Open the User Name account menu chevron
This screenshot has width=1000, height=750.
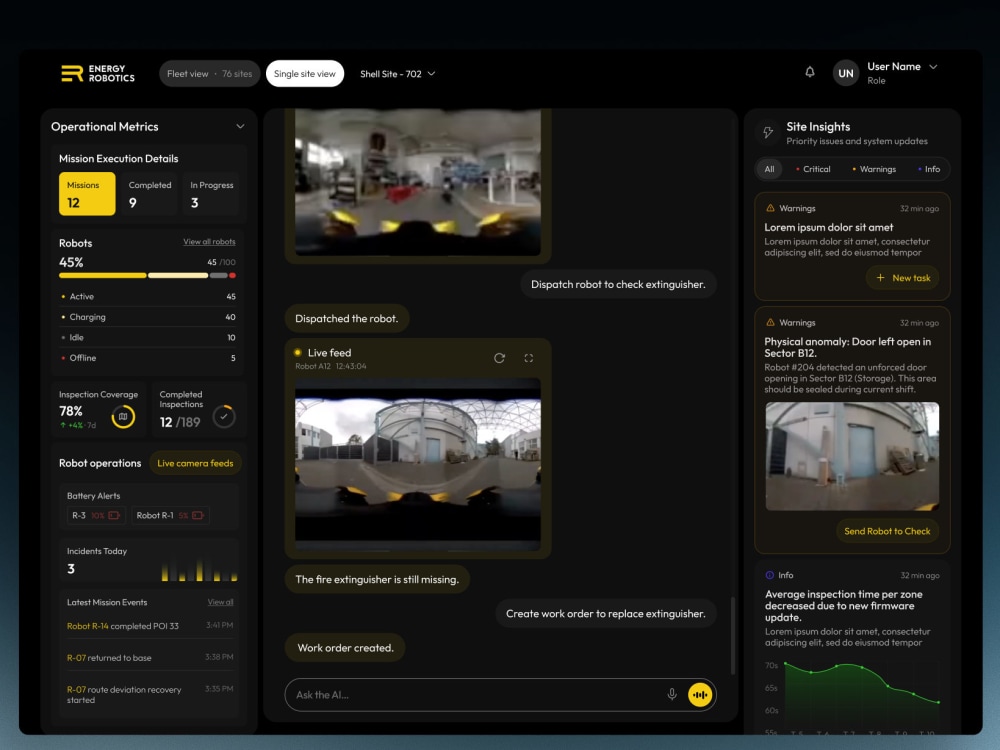point(933,66)
